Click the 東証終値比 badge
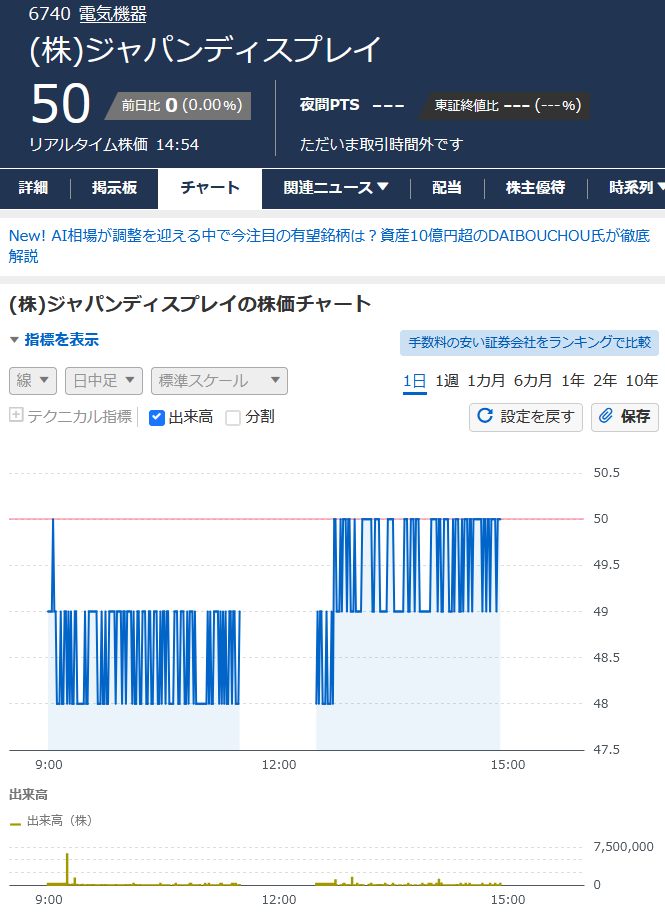 504,105
